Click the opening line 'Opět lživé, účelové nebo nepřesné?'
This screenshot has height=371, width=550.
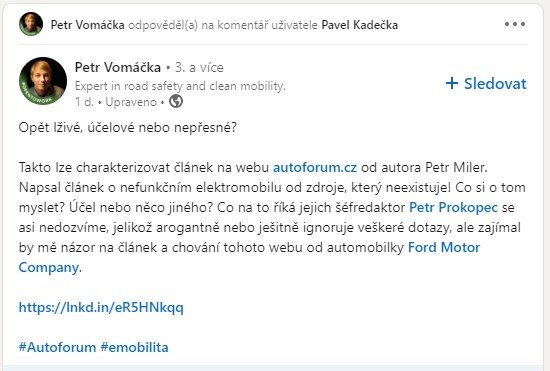point(128,127)
